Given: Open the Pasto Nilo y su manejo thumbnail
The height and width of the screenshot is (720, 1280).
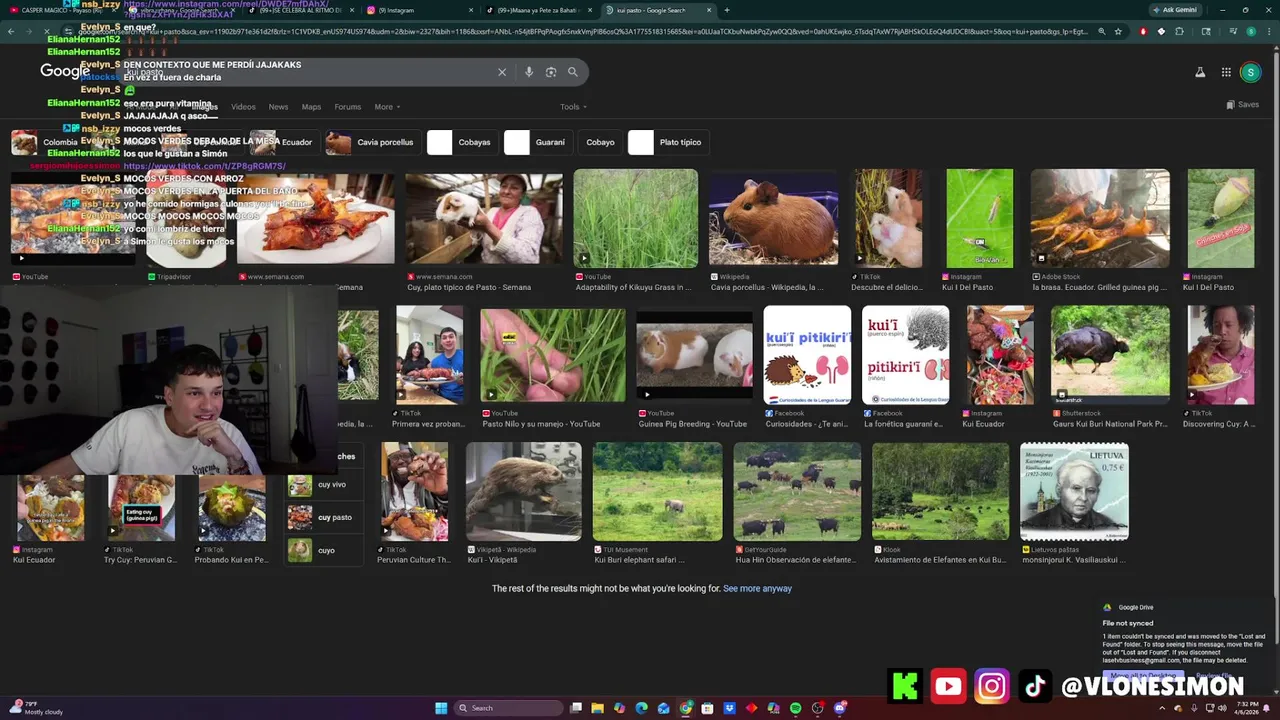Looking at the screenshot, I should point(552,355).
